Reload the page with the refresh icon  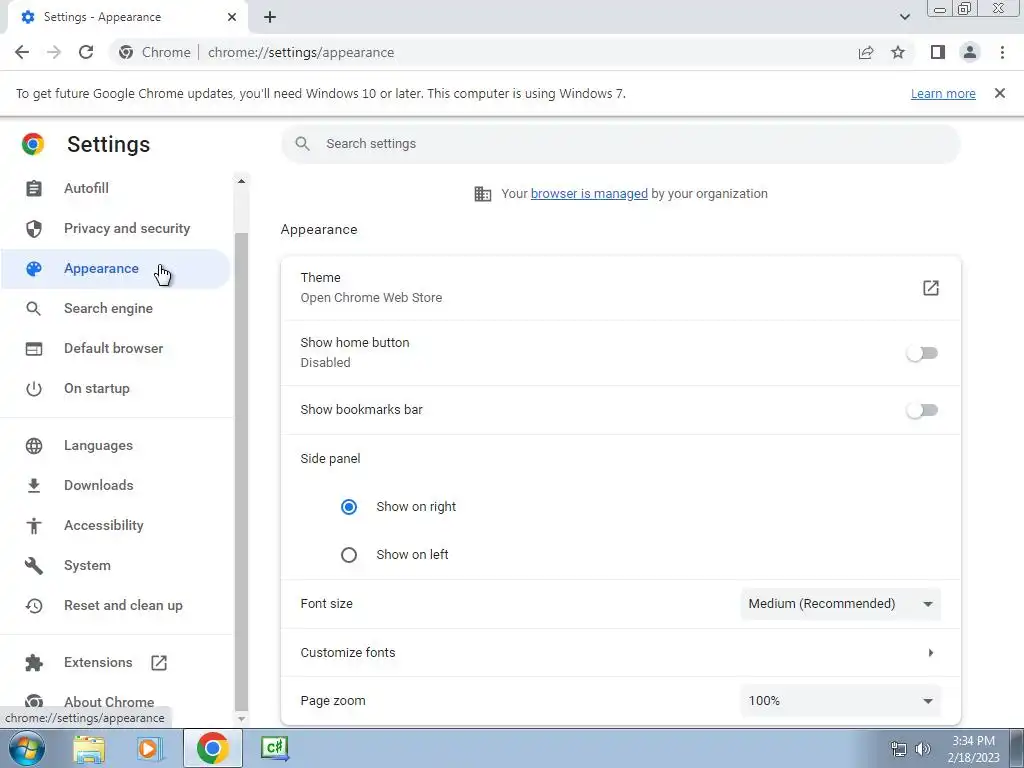(x=86, y=52)
